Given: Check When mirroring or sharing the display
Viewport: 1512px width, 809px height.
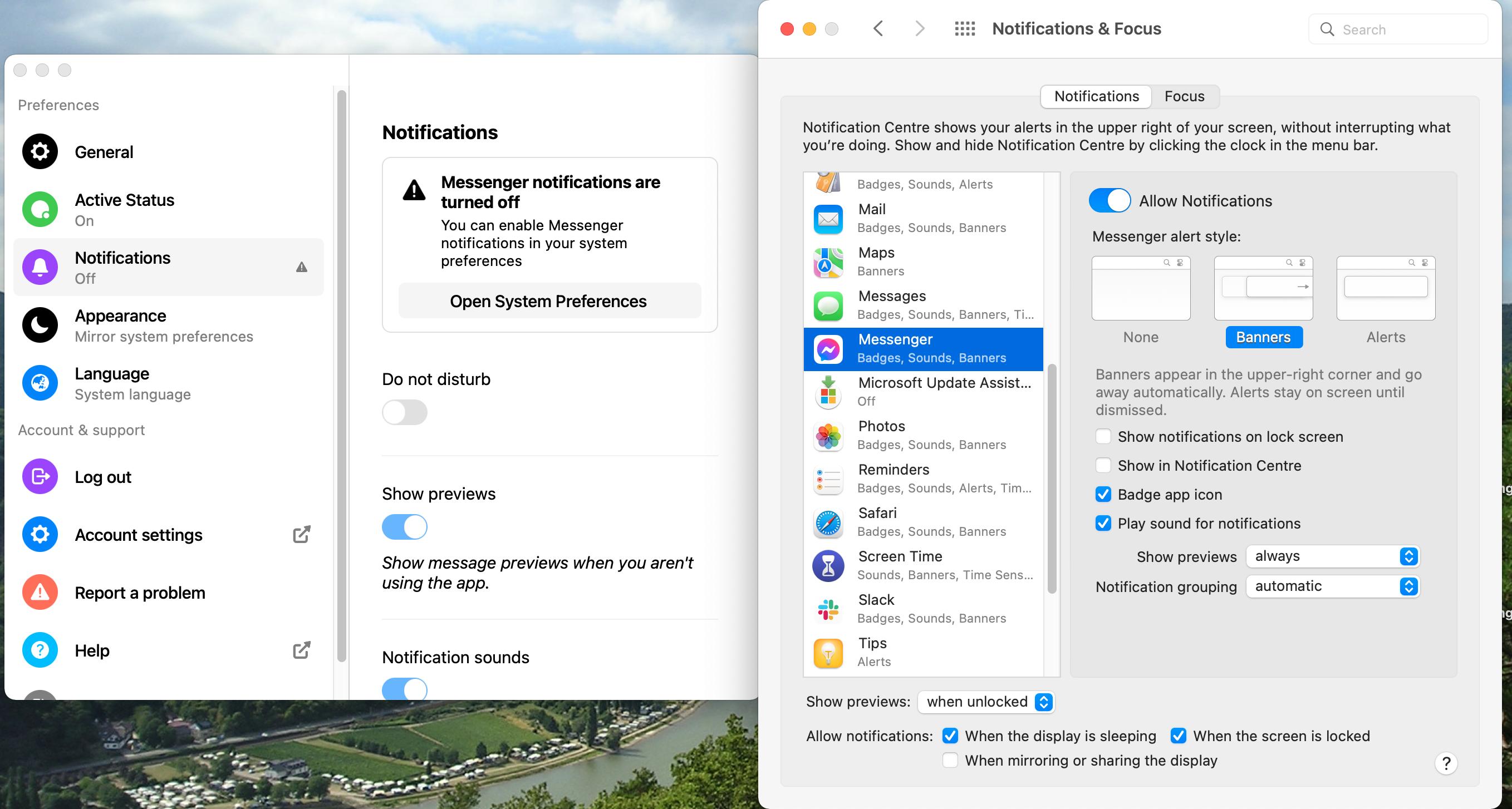Looking at the screenshot, I should [x=950, y=760].
